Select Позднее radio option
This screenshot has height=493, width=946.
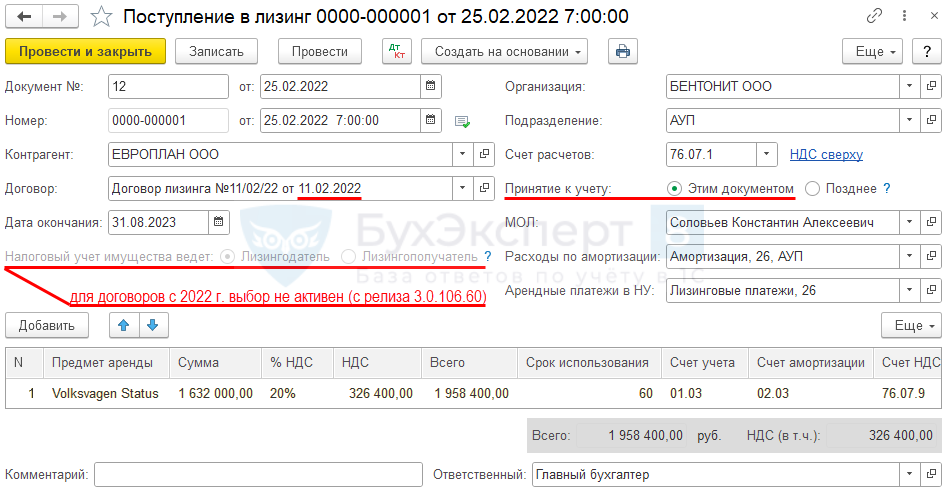point(813,189)
